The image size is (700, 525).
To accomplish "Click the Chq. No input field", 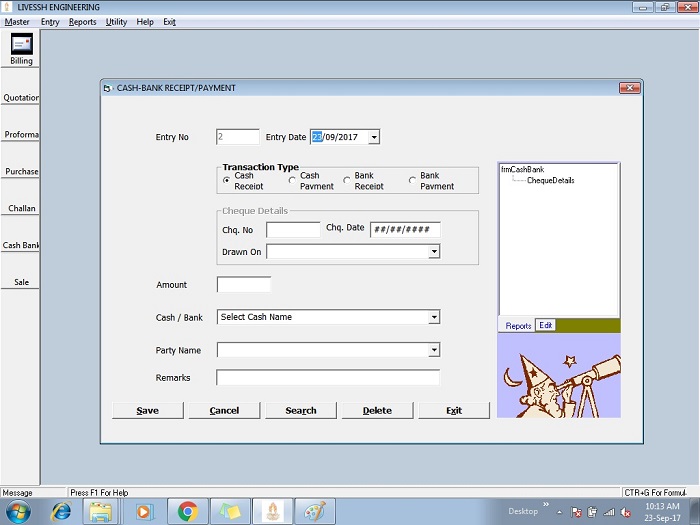I will pos(293,229).
